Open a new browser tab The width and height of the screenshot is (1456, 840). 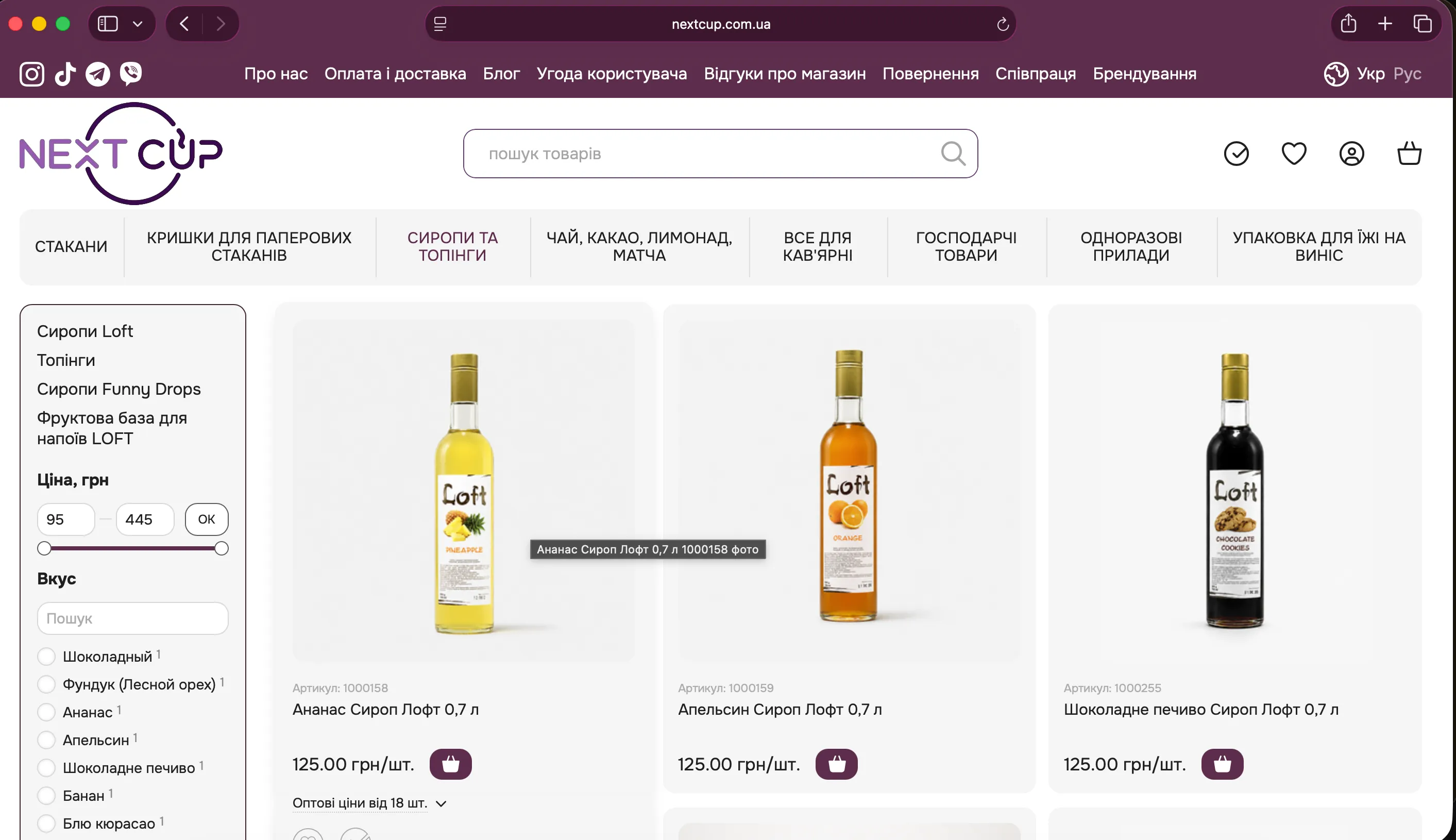(x=1385, y=24)
